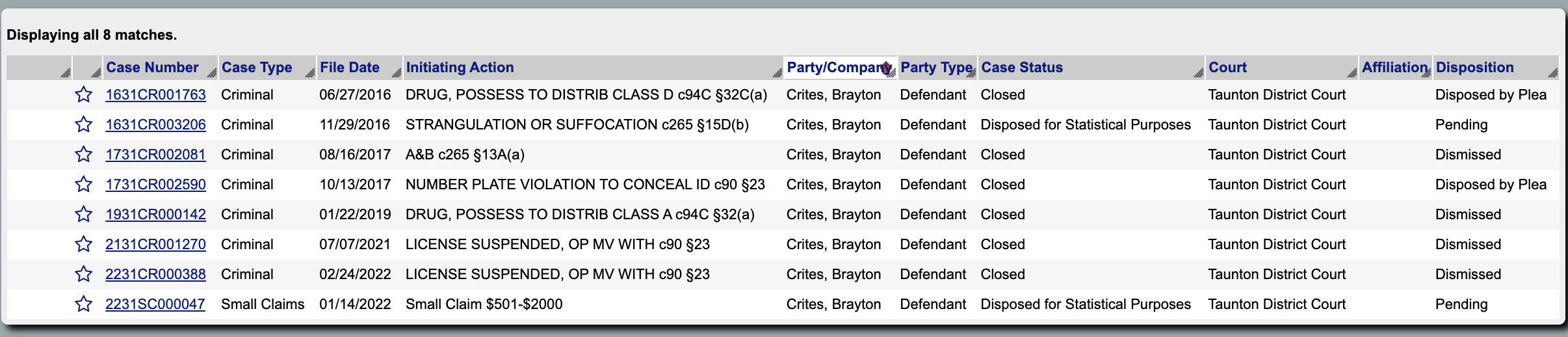Star case 1631CR001763 as favorite
This screenshot has height=337, width=1568.
83,95
